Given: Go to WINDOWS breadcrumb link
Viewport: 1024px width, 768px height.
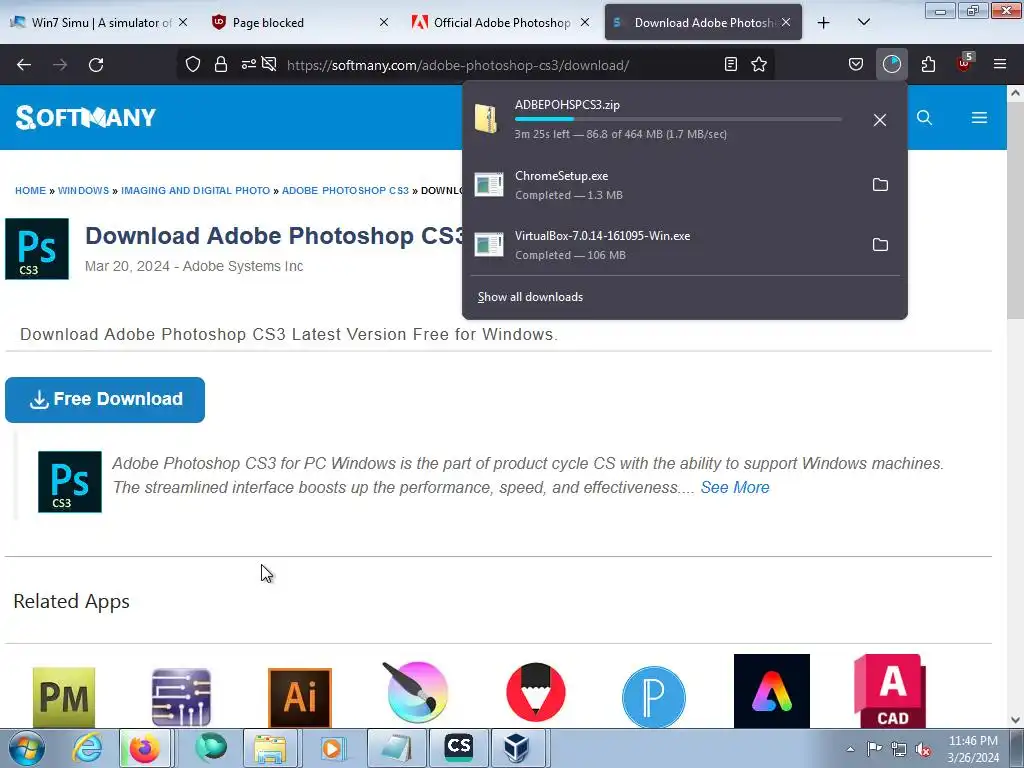Looking at the screenshot, I should [84, 191].
